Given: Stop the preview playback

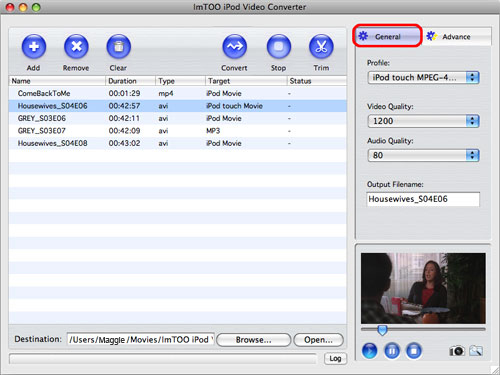Looking at the screenshot, I should pos(414,351).
